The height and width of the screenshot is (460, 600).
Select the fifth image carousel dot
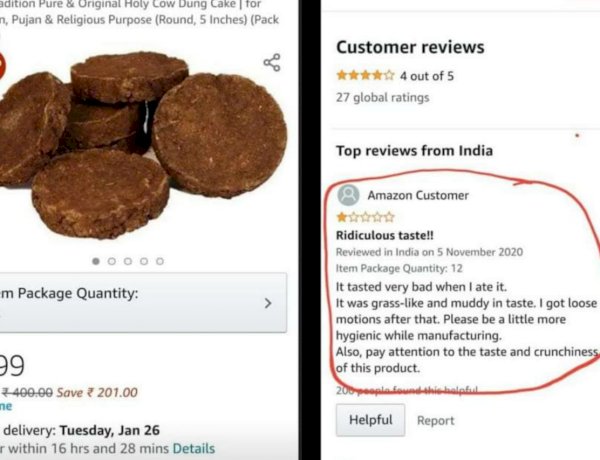[x=160, y=261]
